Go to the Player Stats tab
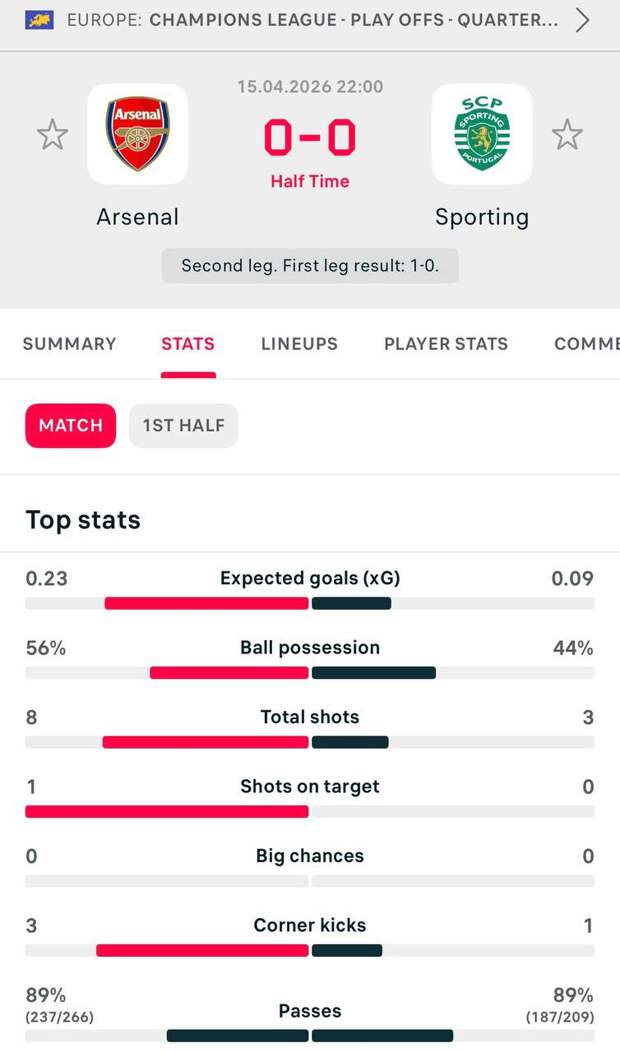The height and width of the screenshot is (1052, 620). 446,344
